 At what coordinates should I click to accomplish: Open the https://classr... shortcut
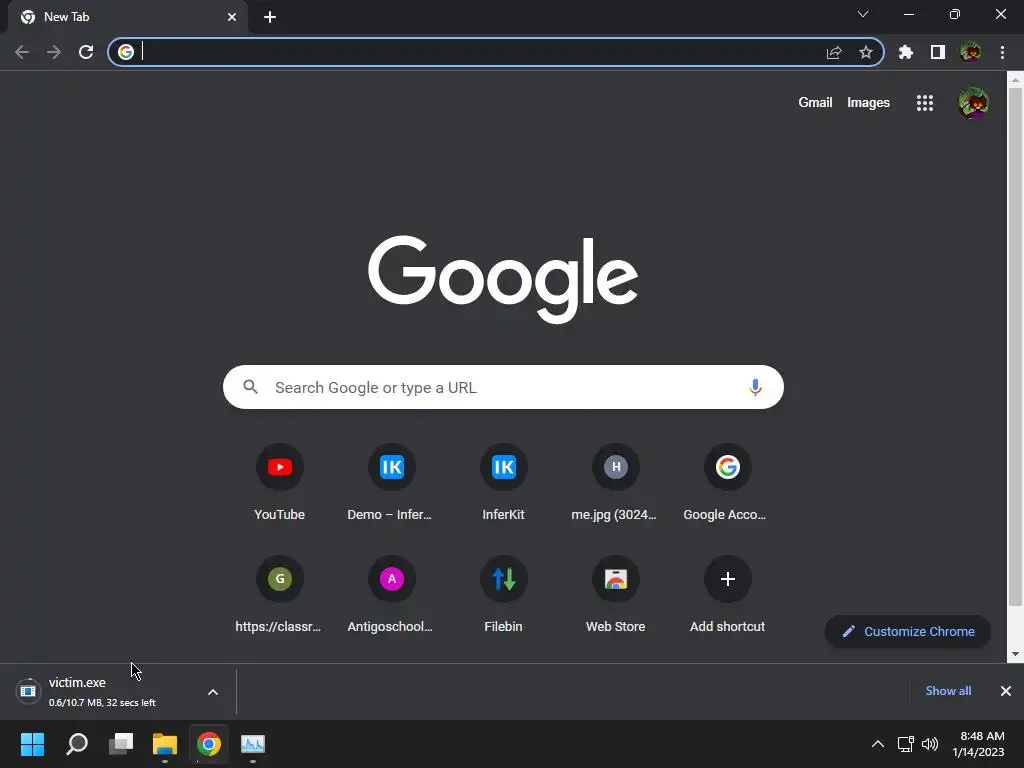(280, 595)
